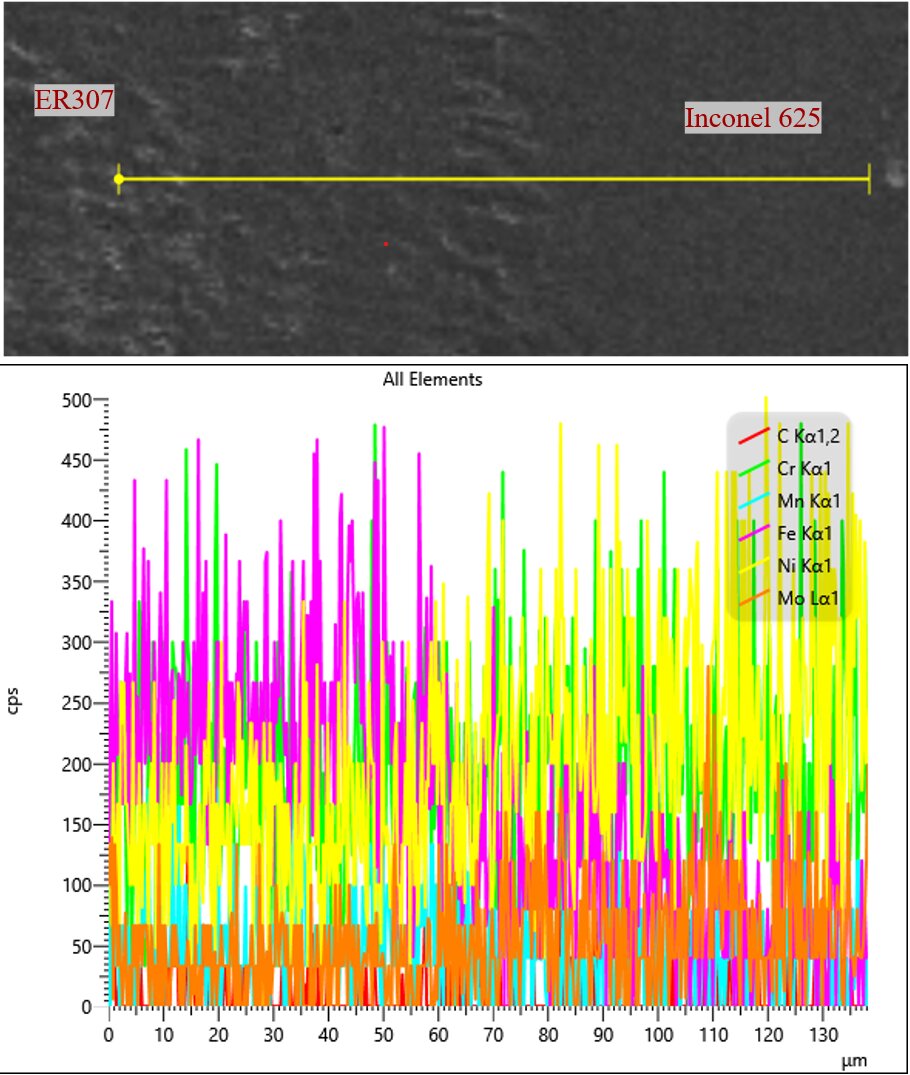Click the red C line swatch in legend
The image size is (910, 1075).
pos(754,436)
